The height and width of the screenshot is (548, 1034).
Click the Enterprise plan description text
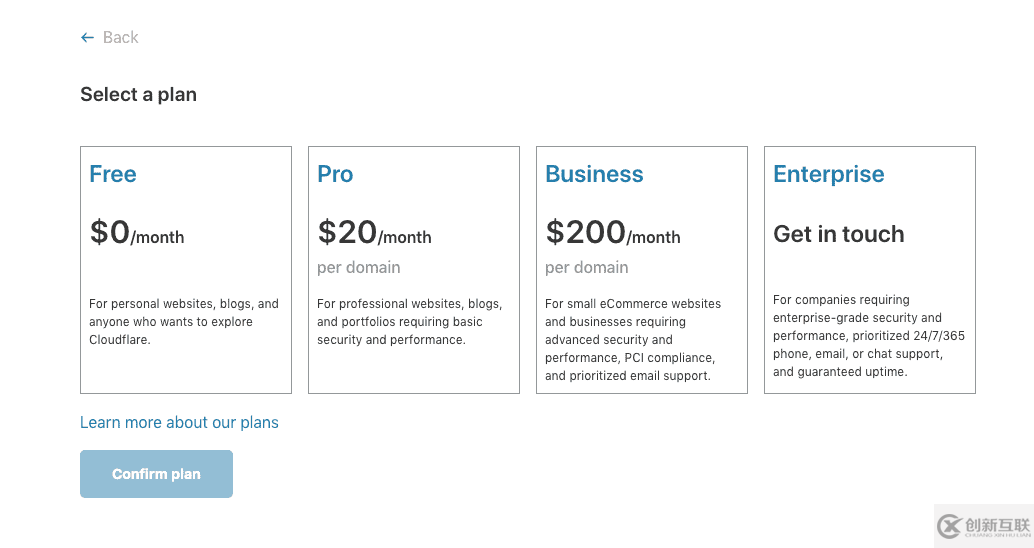[x=869, y=336]
